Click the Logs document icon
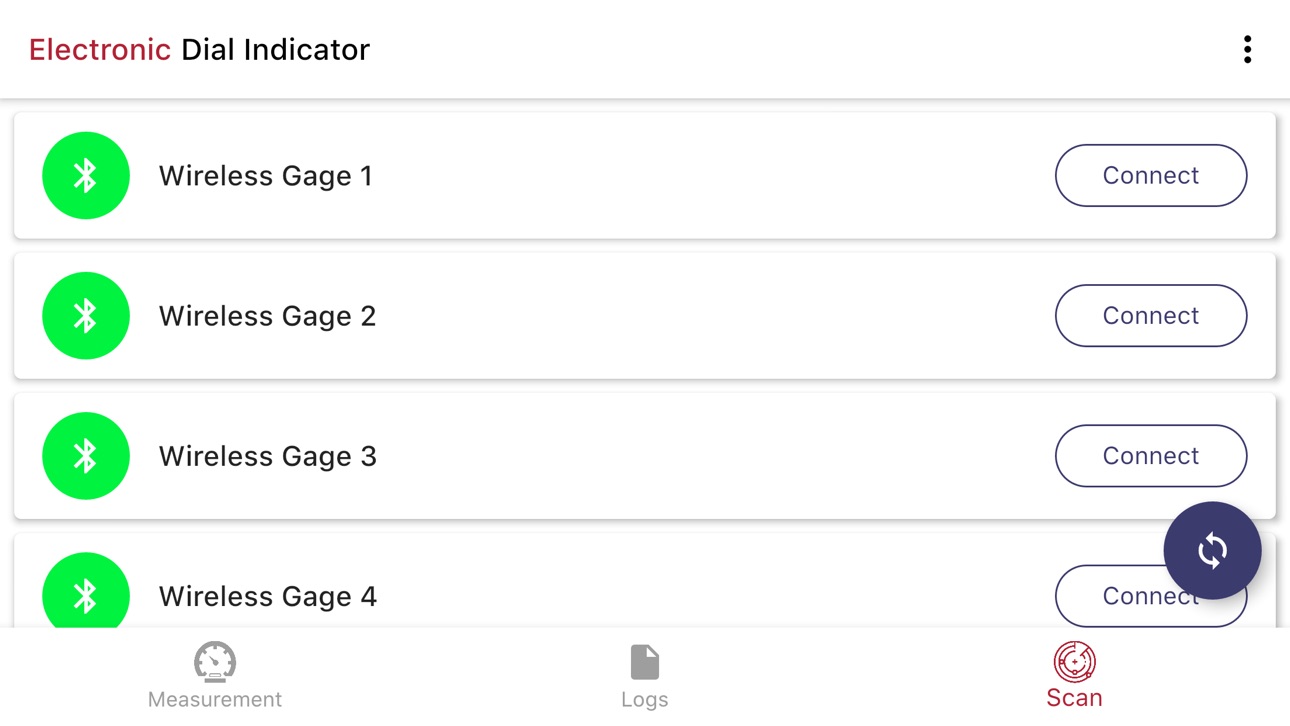The height and width of the screenshot is (726, 1290). point(645,662)
